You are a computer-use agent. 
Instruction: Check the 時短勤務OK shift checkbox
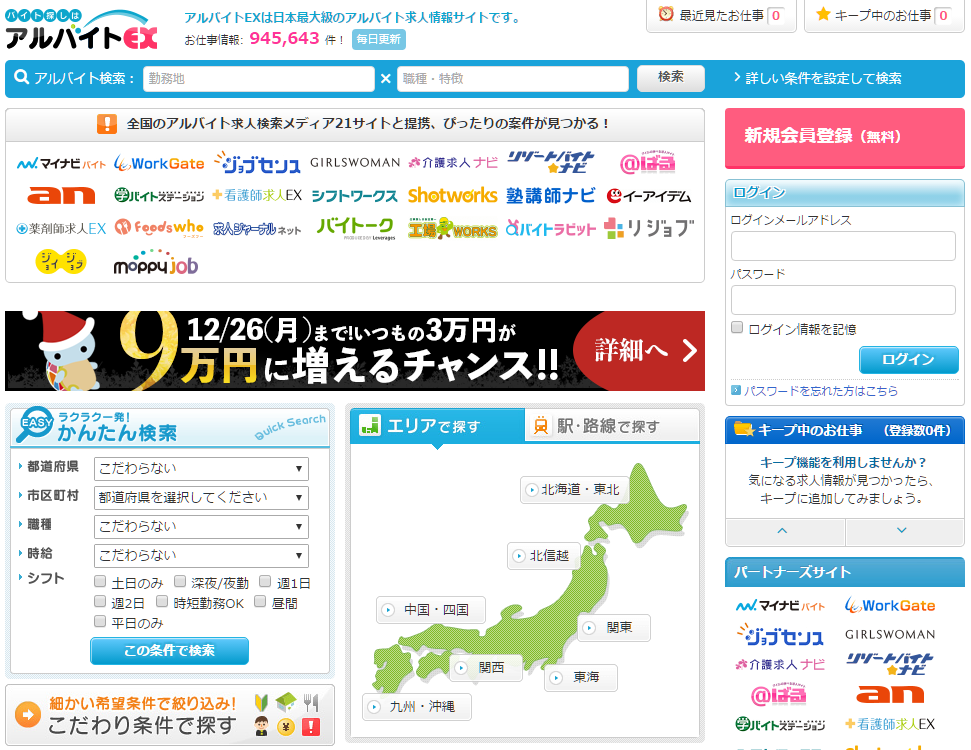pyautogui.click(x=162, y=601)
